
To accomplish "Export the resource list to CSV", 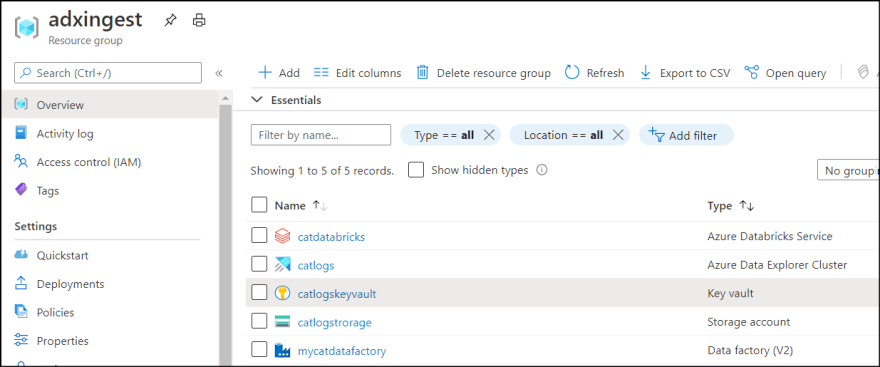I will click(685, 73).
